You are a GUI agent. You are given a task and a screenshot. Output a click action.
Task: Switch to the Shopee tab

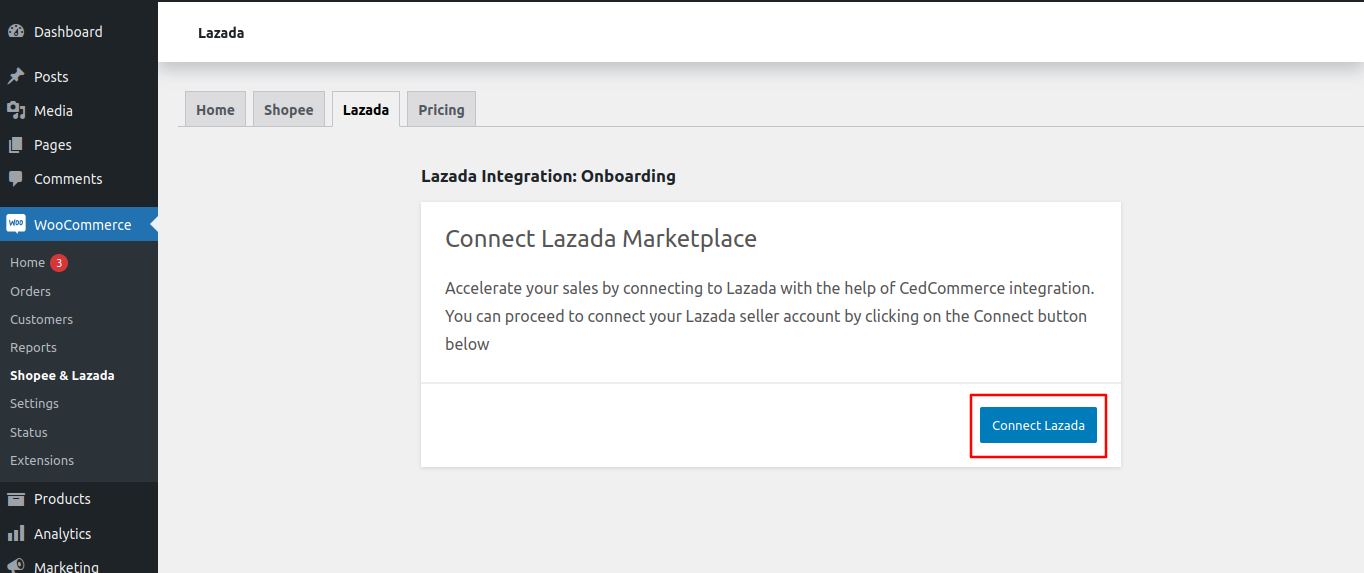click(289, 110)
